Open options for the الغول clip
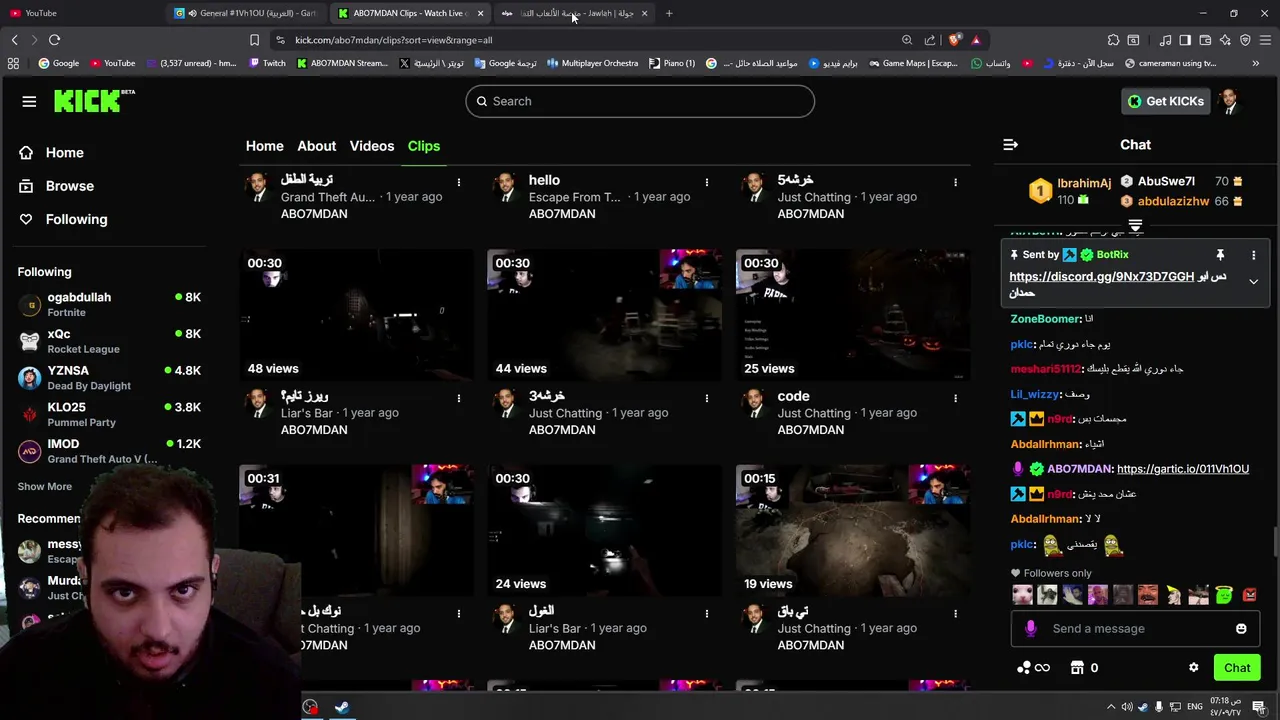Image resolution: width=1280 pixels, height=720 pixels. coord(707,613)
